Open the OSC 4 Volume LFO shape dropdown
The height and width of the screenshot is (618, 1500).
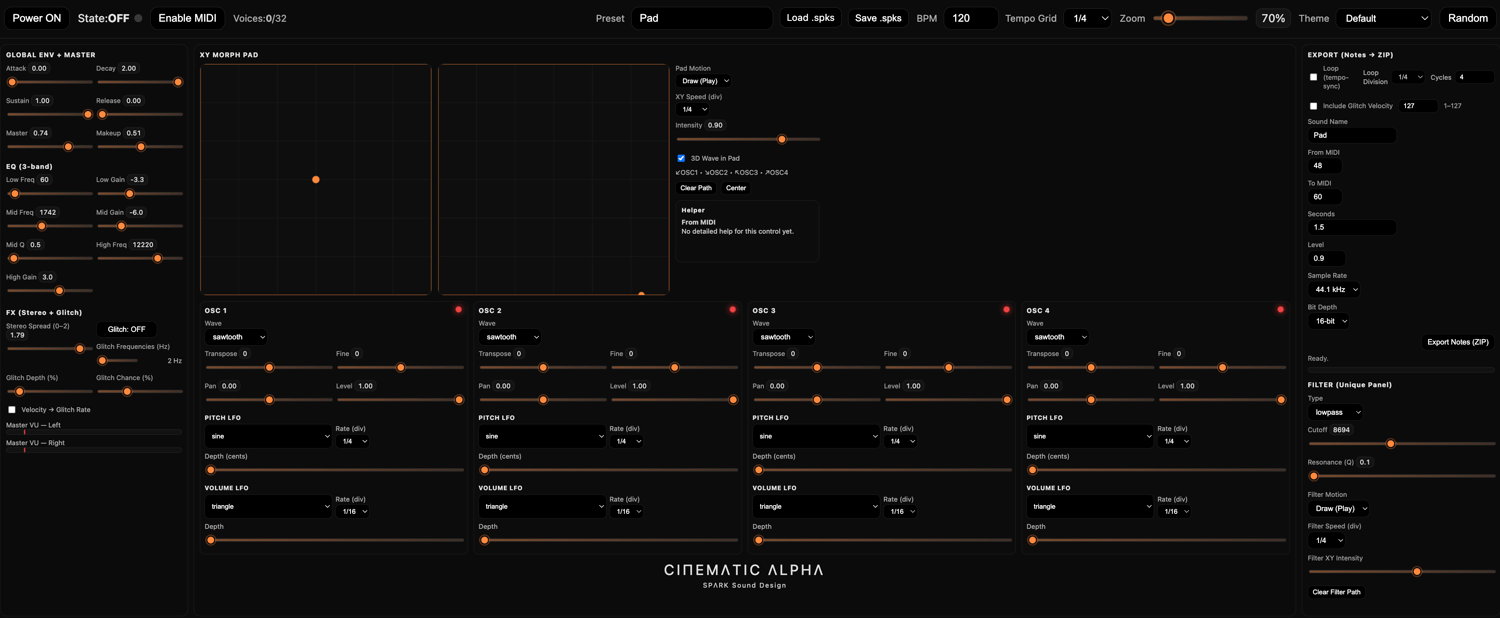tap(1090, 506)
